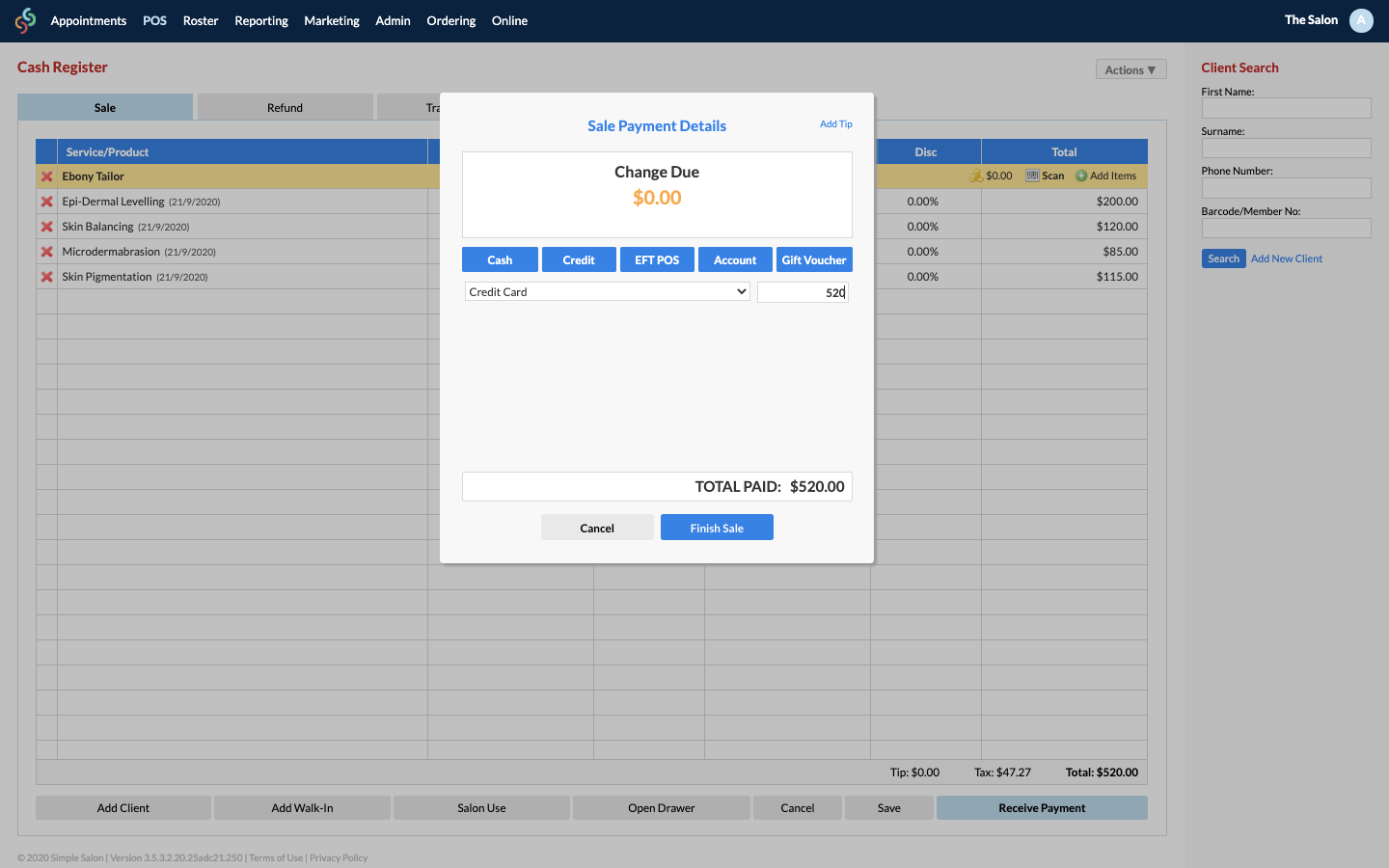The image size is (1389, 868).
Task: Open Privacy Policy link
Action: click(339, 857)
